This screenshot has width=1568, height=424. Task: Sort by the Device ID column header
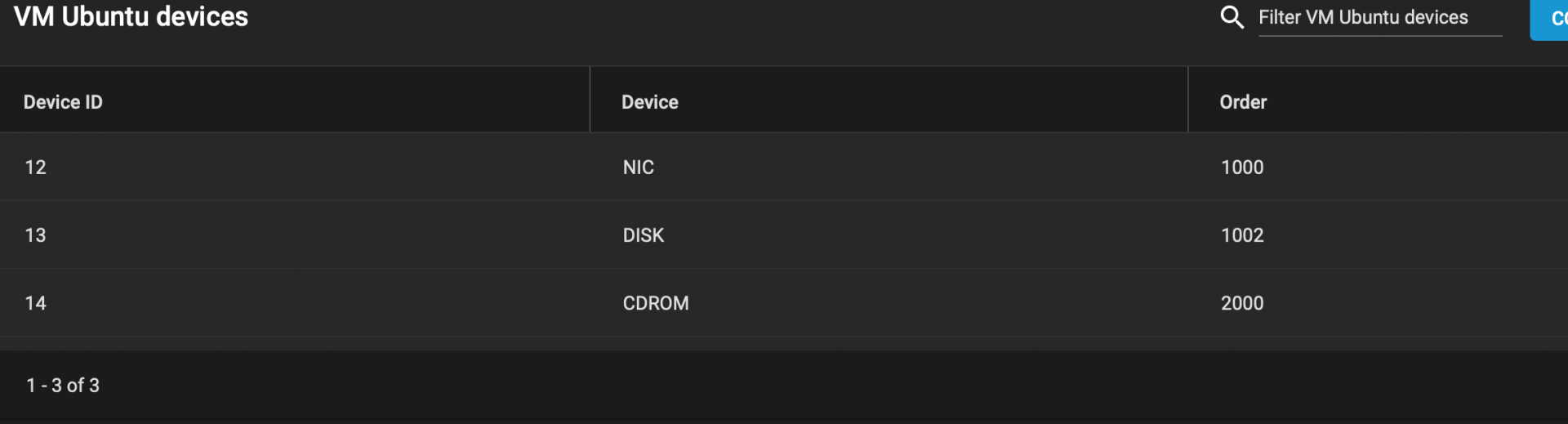click(x=63, y=102)
